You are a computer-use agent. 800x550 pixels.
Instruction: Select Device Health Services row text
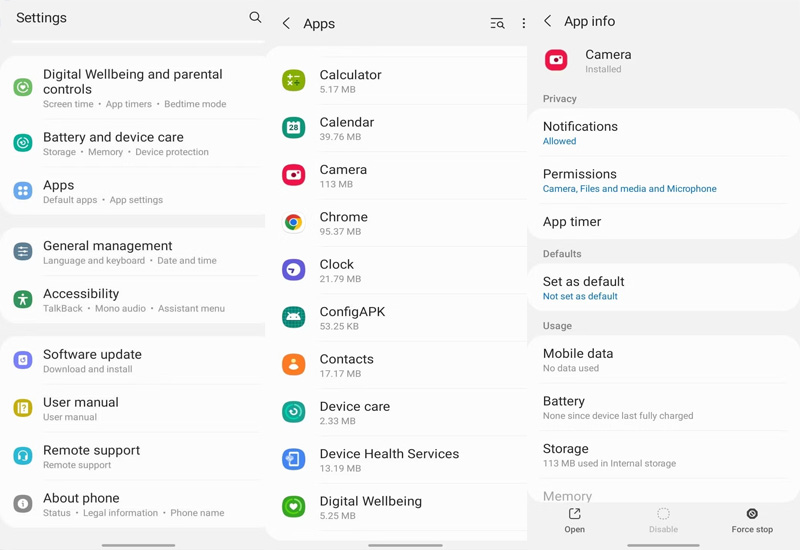[389, 460]
